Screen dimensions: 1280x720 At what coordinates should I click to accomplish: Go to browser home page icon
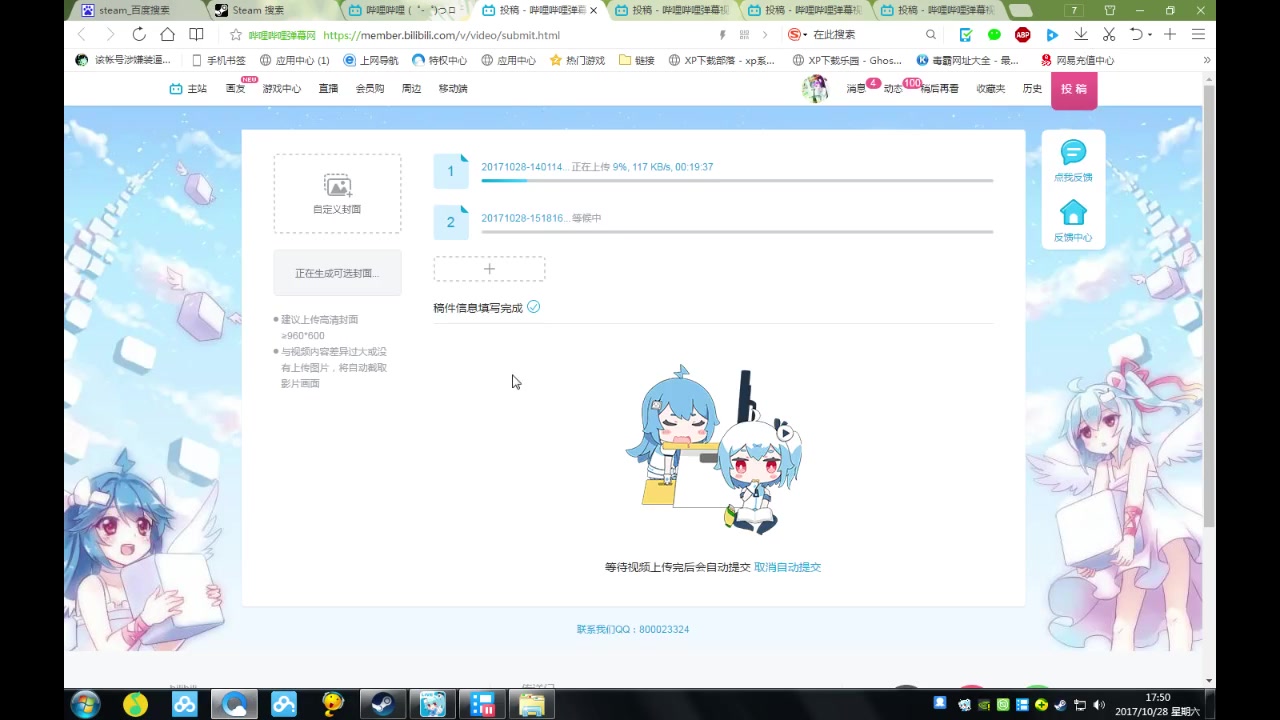click(167, 35)
